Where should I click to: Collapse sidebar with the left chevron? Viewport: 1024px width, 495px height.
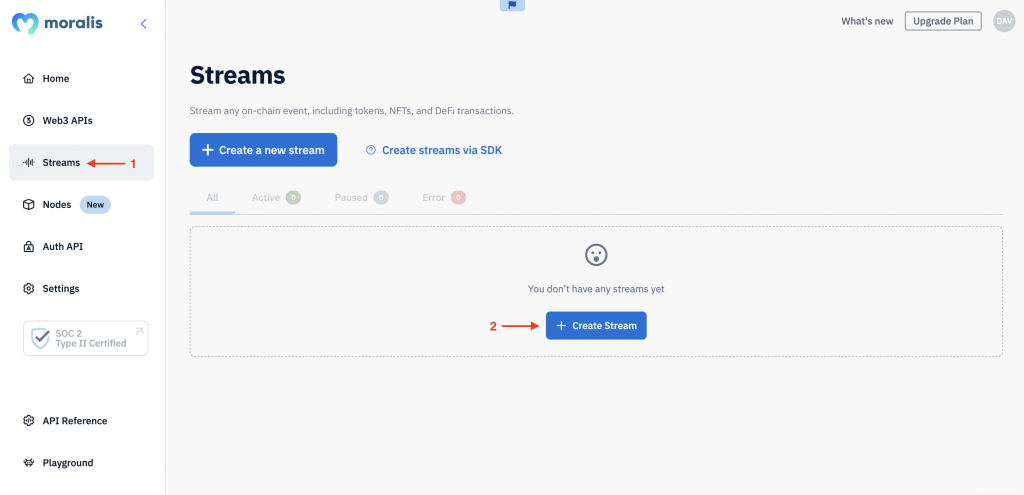144,24
